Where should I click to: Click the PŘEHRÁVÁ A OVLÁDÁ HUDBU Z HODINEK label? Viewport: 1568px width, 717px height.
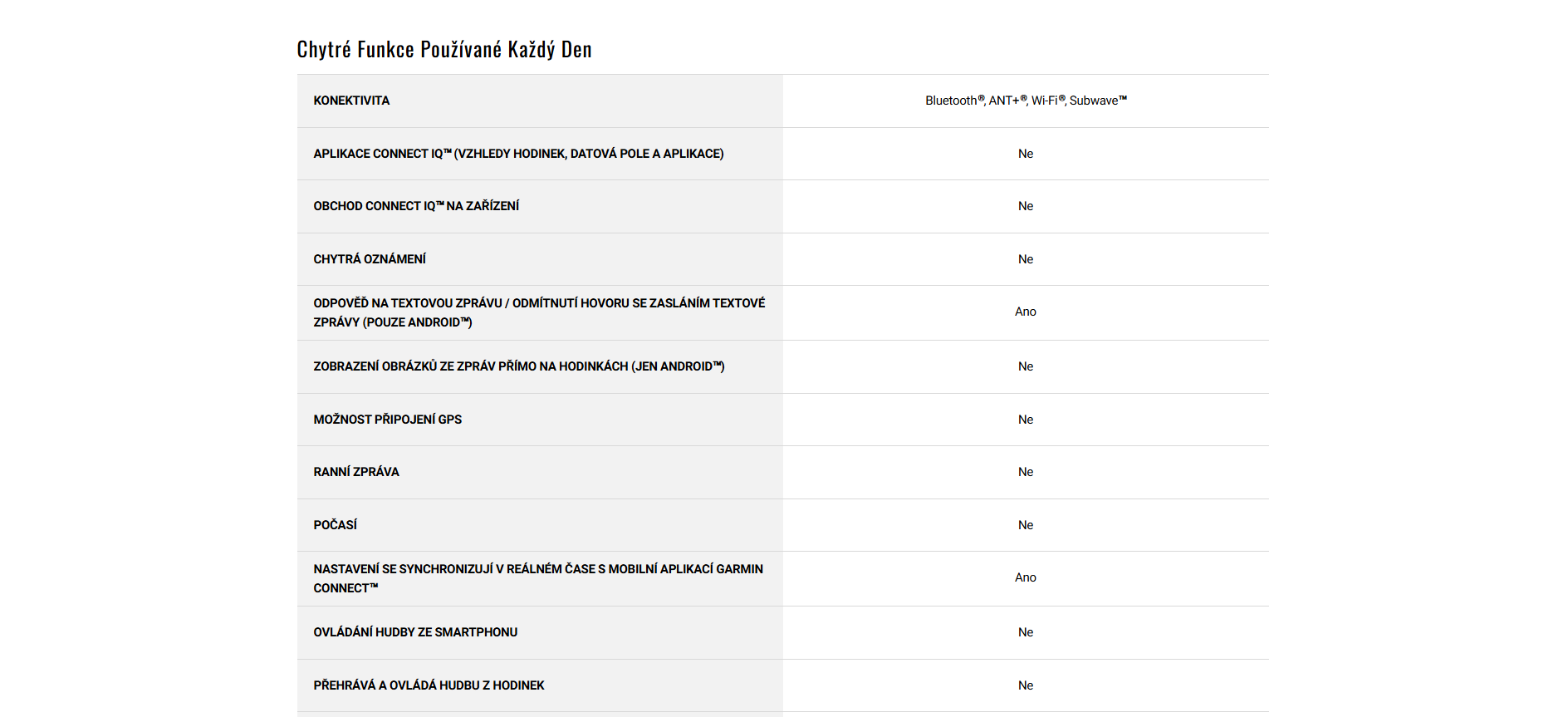(x=429, y=685)
